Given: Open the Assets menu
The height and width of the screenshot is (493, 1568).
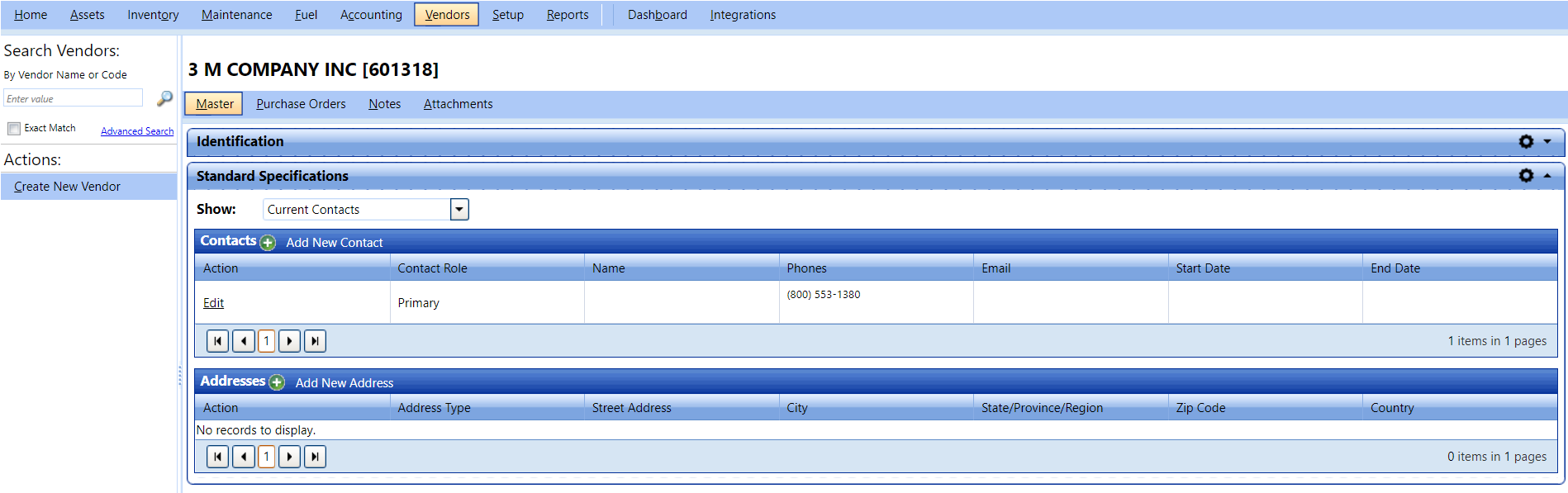Looking at the screenshot, I should [x=87, y=15].
